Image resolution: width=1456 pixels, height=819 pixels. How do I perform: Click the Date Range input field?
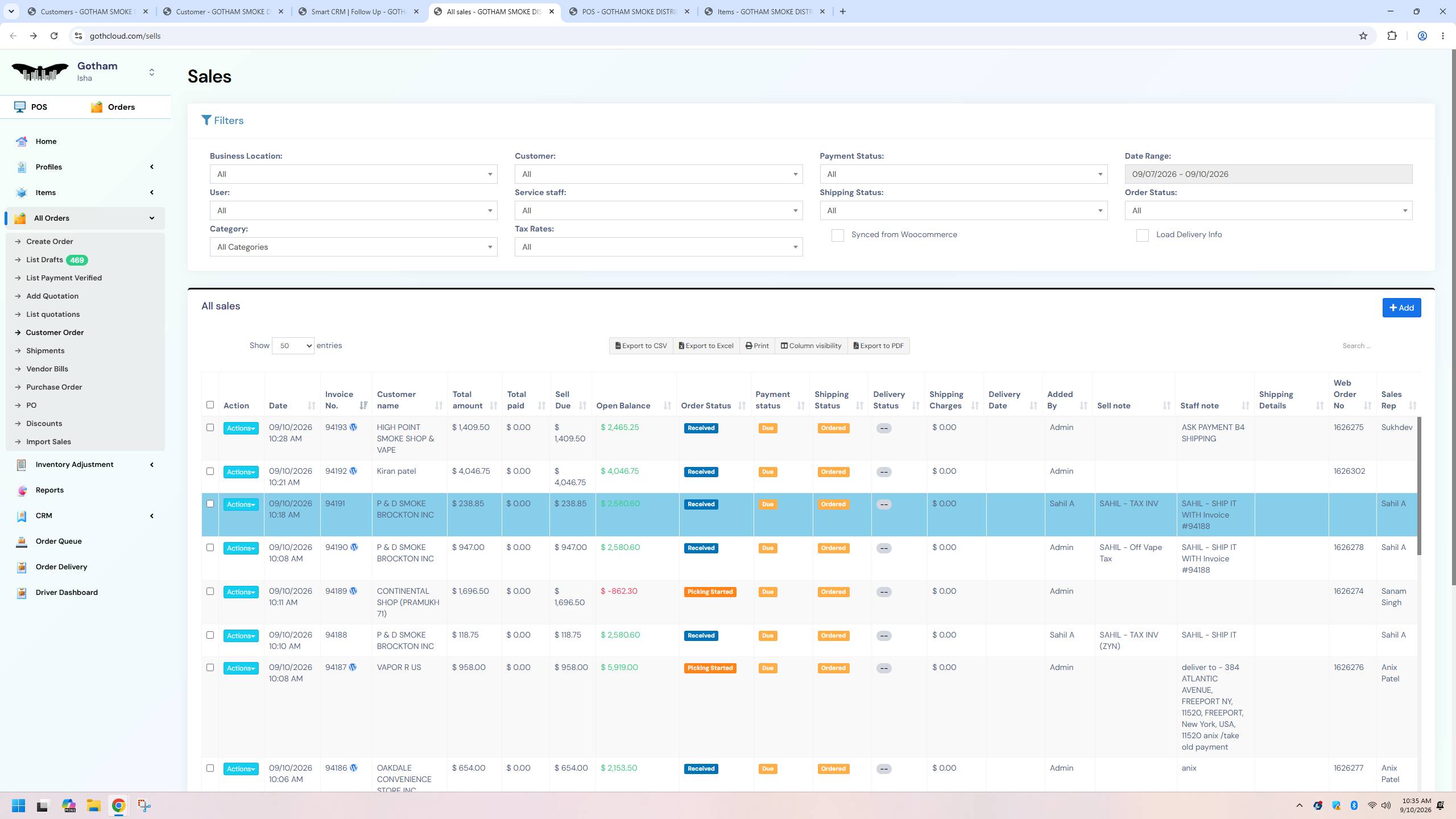pyautogui.click(x=1268, y=174)
